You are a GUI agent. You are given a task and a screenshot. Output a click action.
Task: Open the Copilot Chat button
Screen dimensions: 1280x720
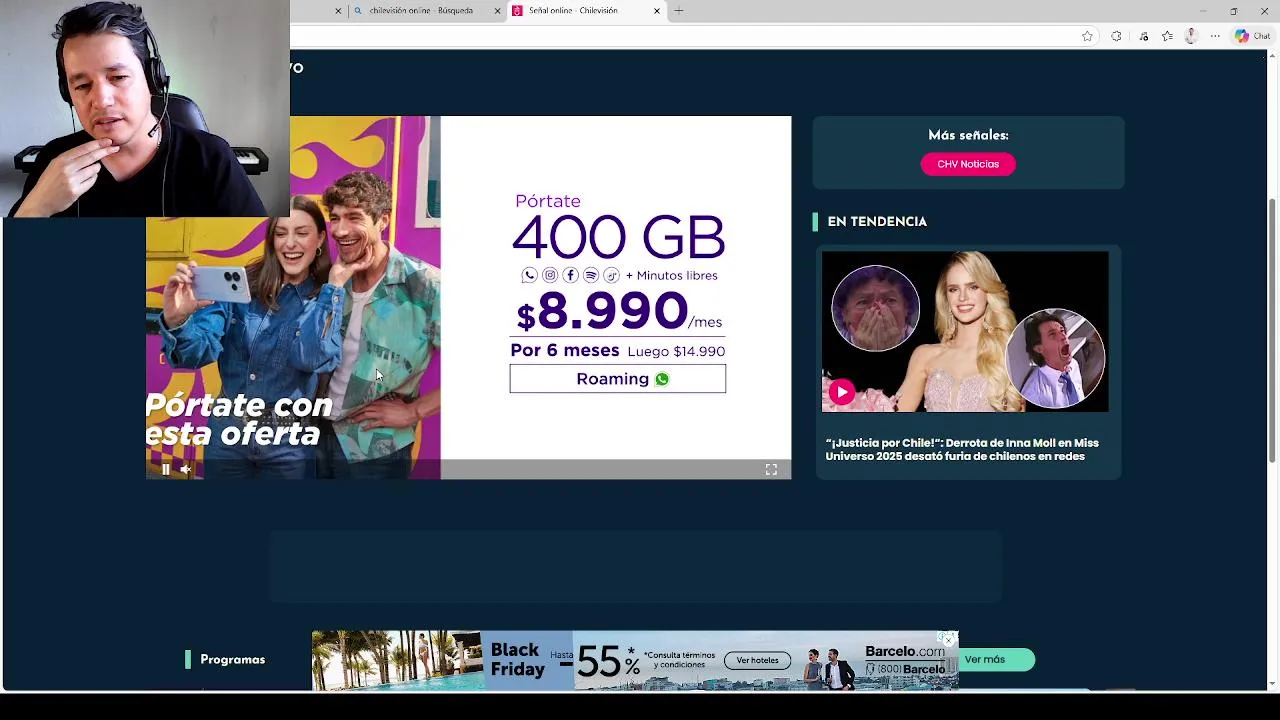click(x=1252, y=36)
